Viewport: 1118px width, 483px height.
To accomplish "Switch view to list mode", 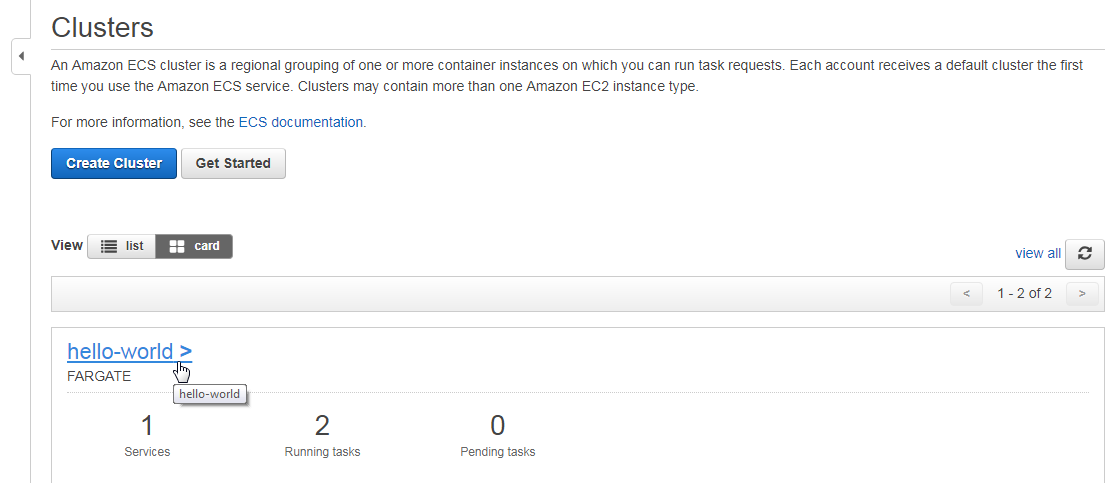I will (121, 246).
